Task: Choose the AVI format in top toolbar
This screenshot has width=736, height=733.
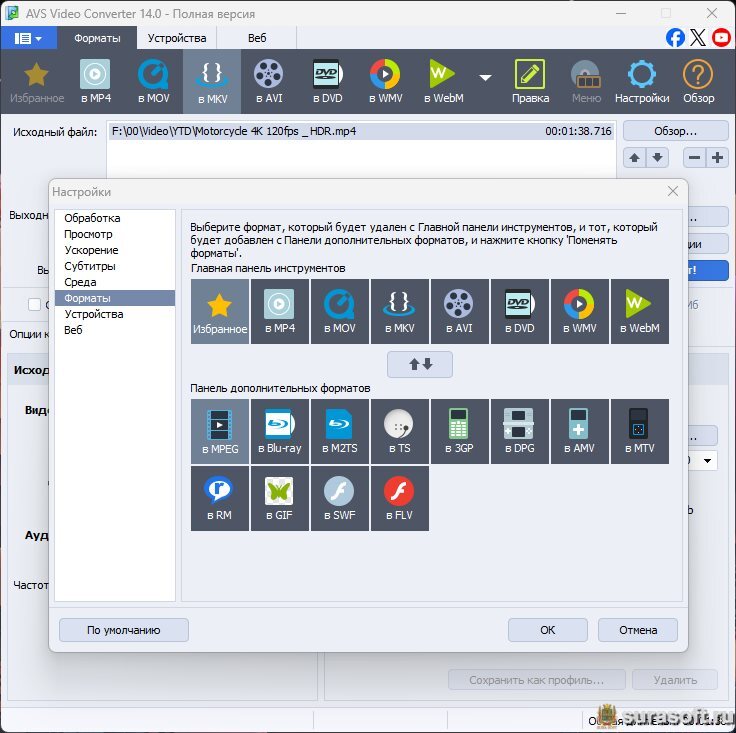Action: [x=269, y=82]
